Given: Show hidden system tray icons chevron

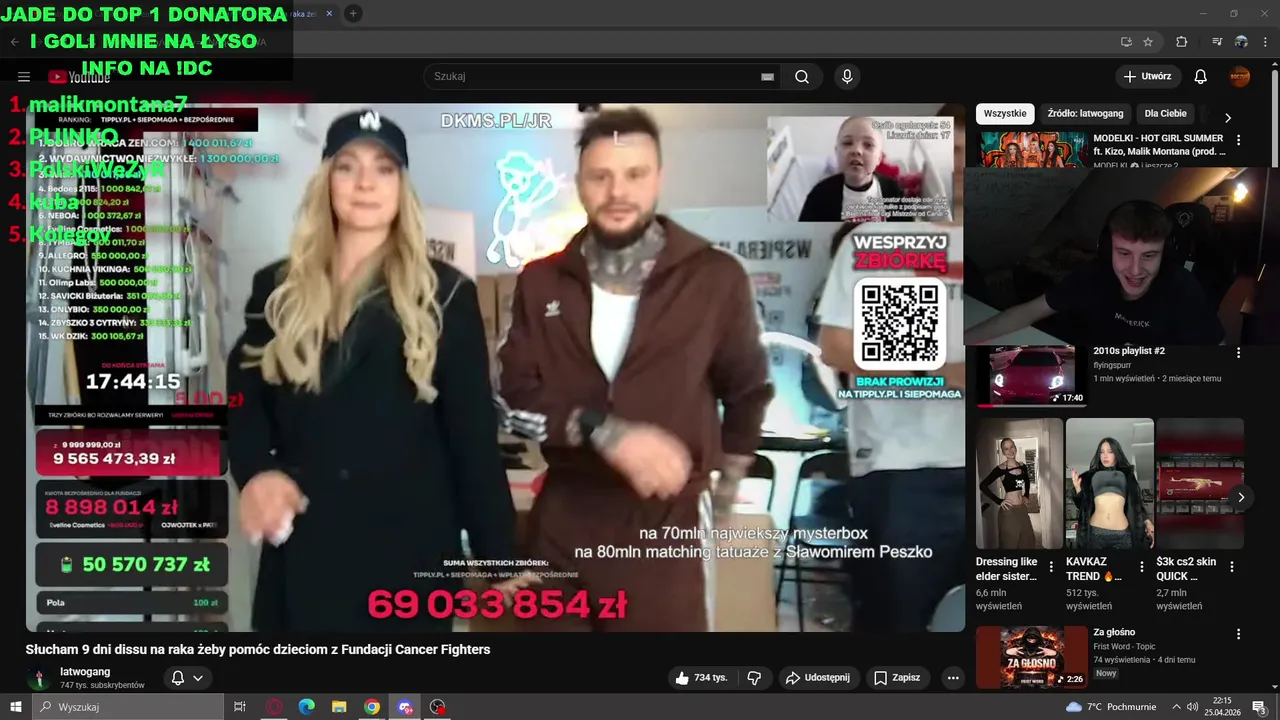Looking at the screenshot, I should 1176,707.
